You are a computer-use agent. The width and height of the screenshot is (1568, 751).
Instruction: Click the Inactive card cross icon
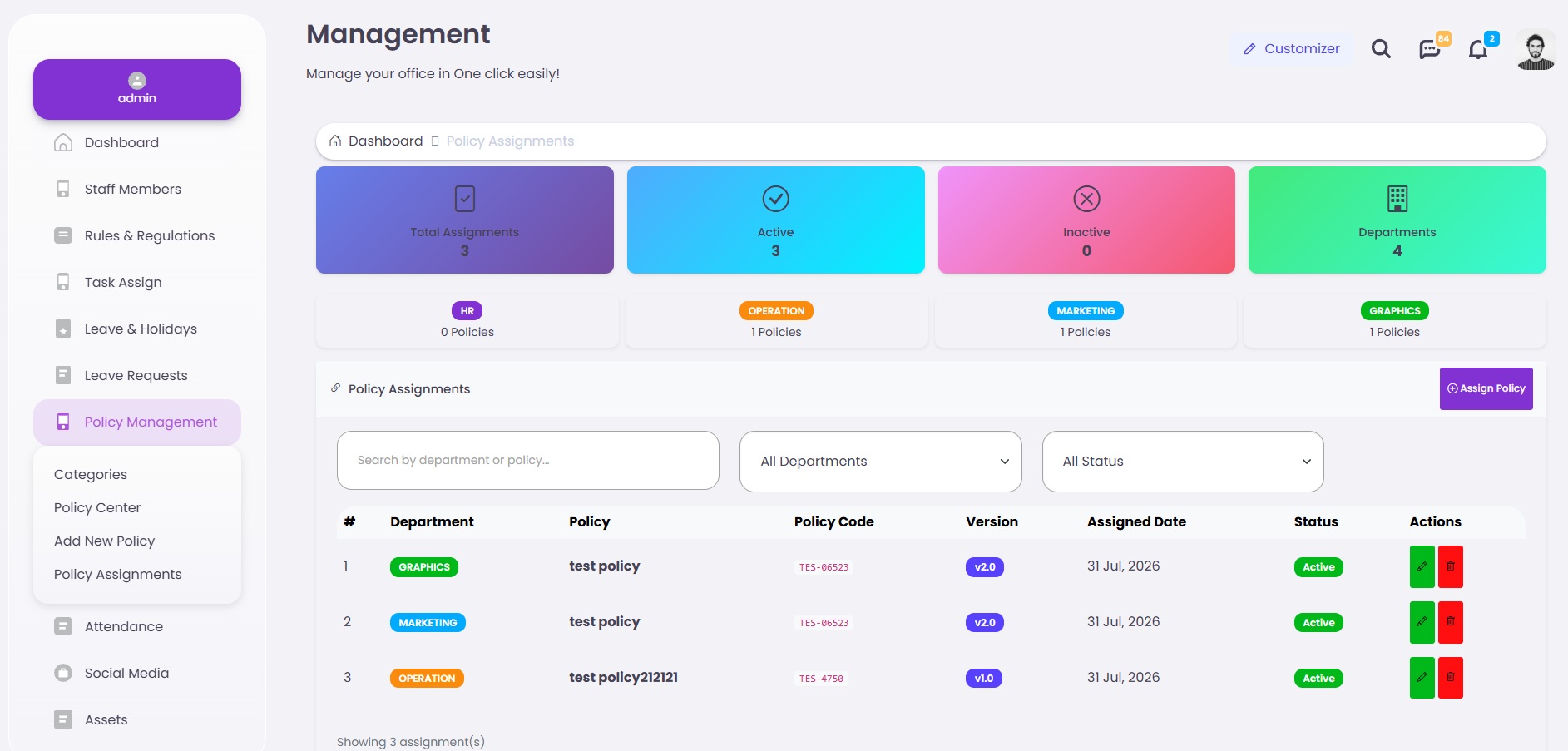1086,199
